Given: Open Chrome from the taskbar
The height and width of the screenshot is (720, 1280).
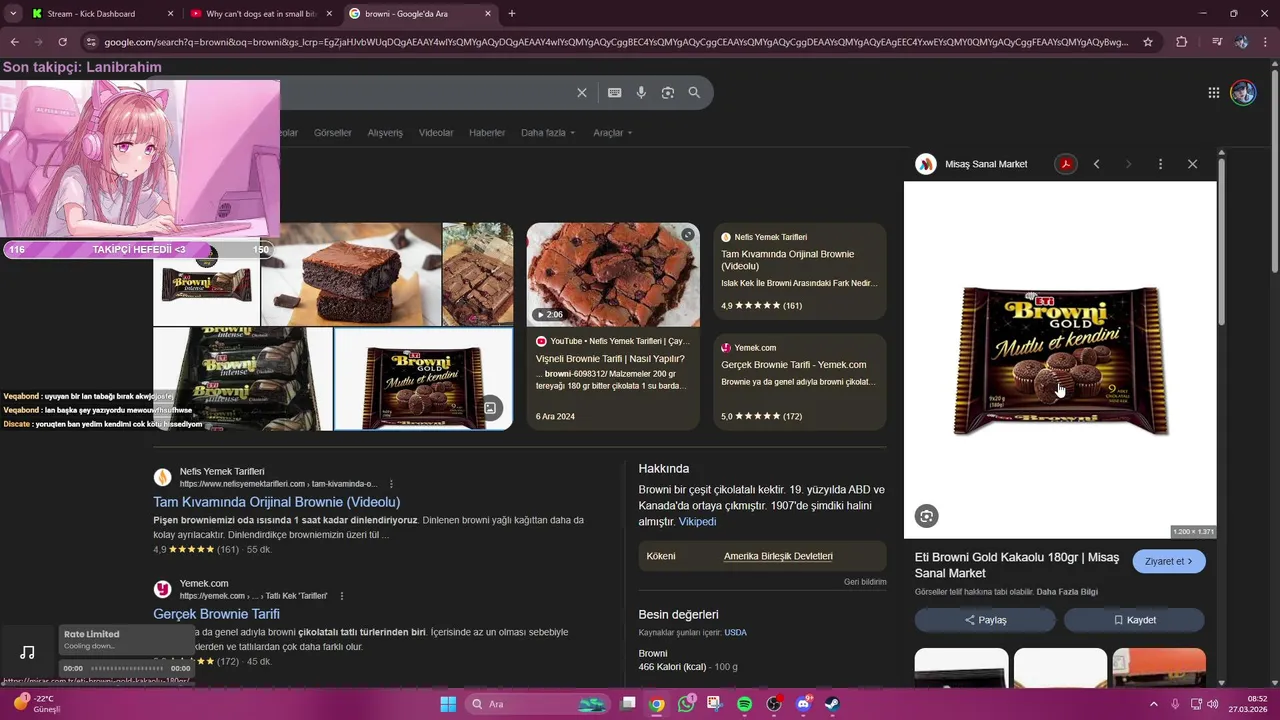Looking at the screenshot, I should (x=656, y=704).
